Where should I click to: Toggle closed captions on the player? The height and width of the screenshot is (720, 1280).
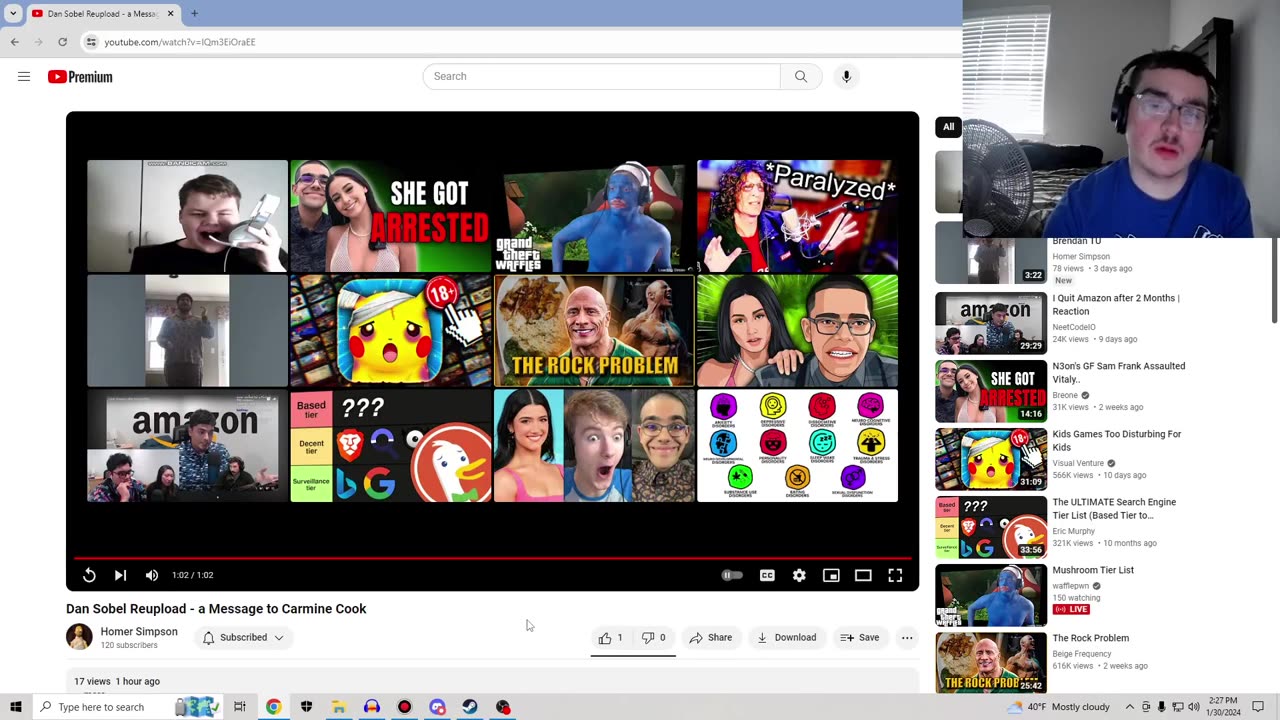click(x=767, y=575)
